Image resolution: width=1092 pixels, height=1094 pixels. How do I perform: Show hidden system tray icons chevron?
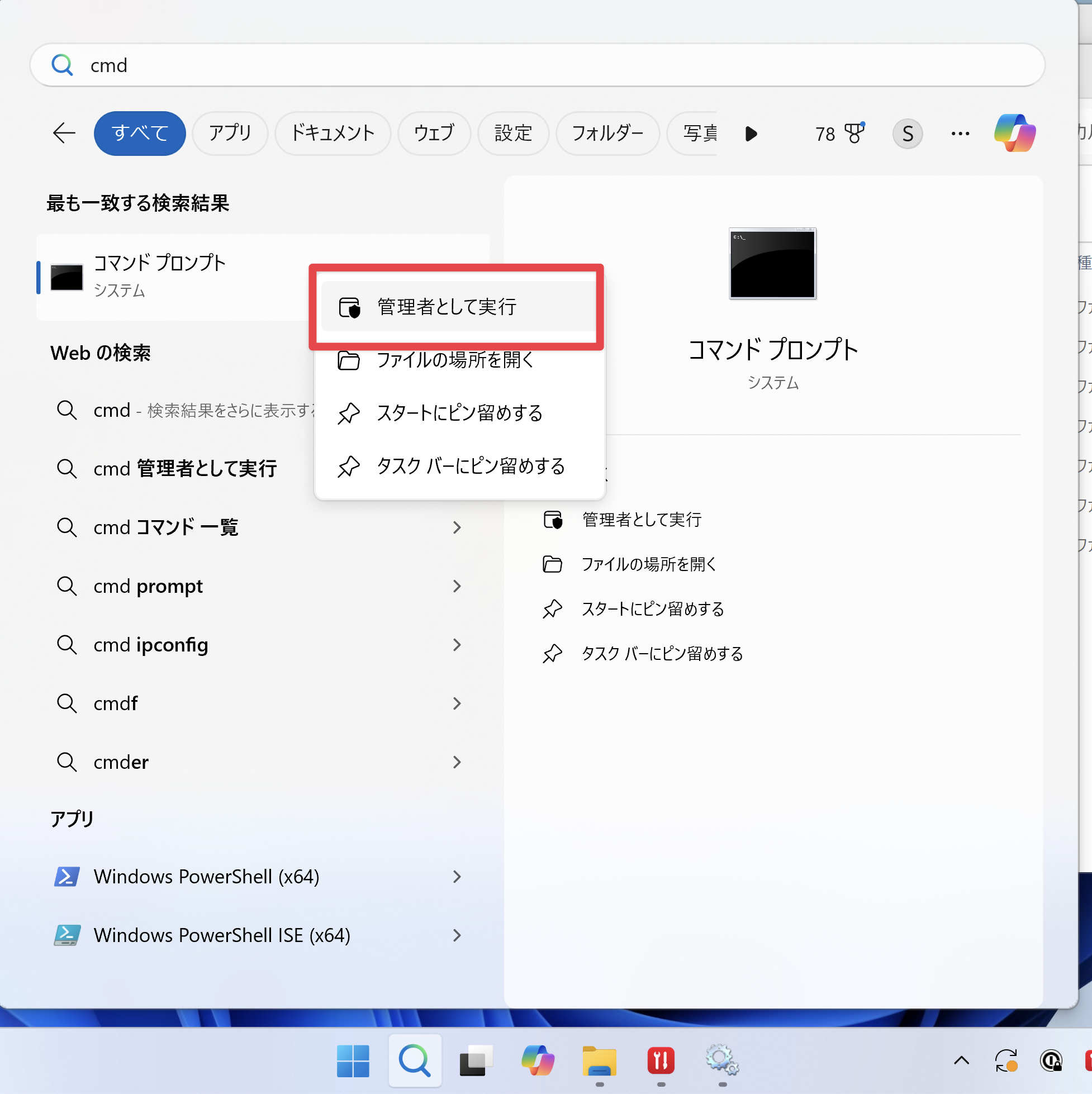[961, 1060]
